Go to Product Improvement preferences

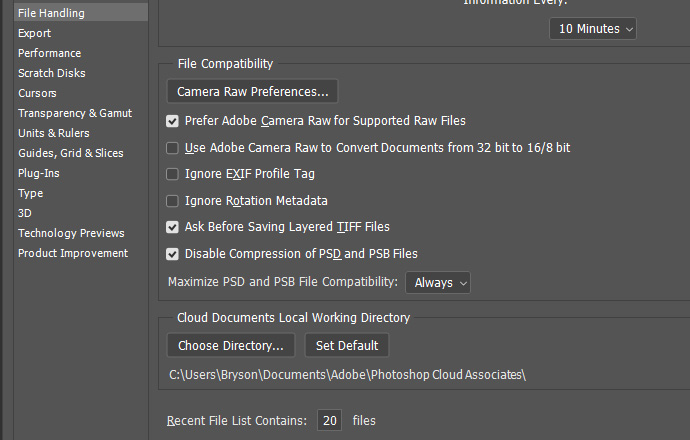pos(73,253)
